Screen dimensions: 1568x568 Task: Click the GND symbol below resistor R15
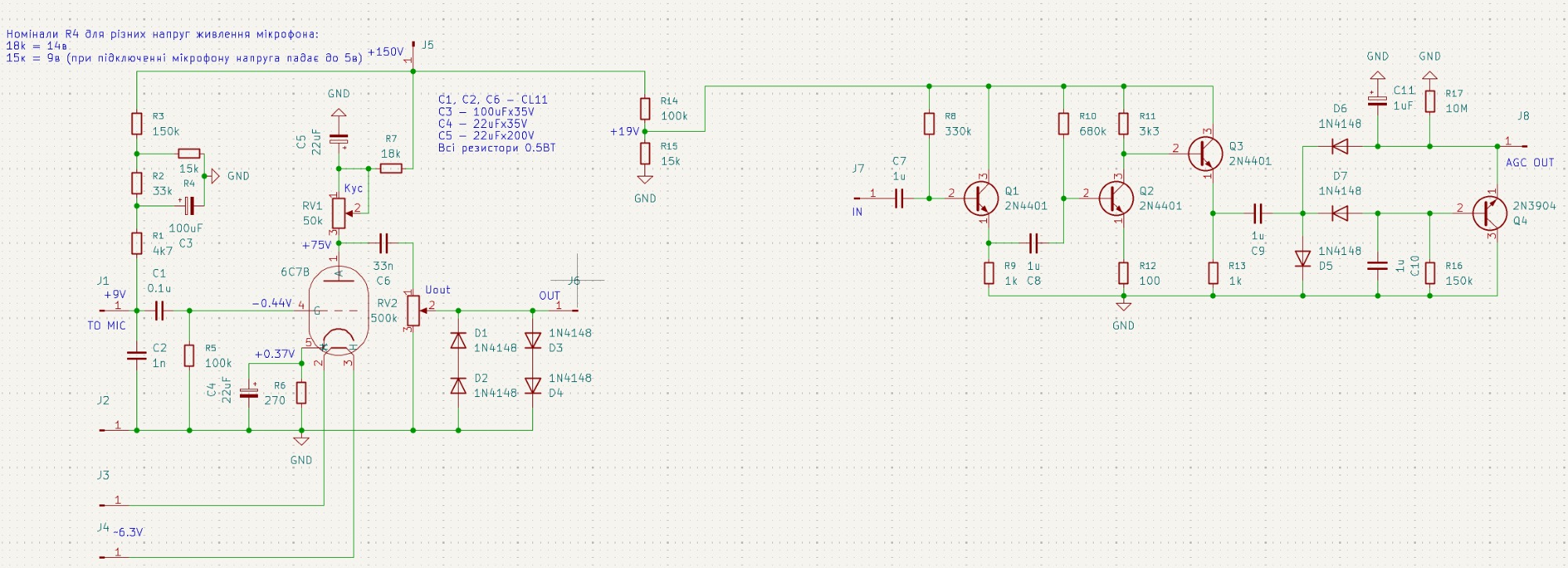click(x=644, y=180)
